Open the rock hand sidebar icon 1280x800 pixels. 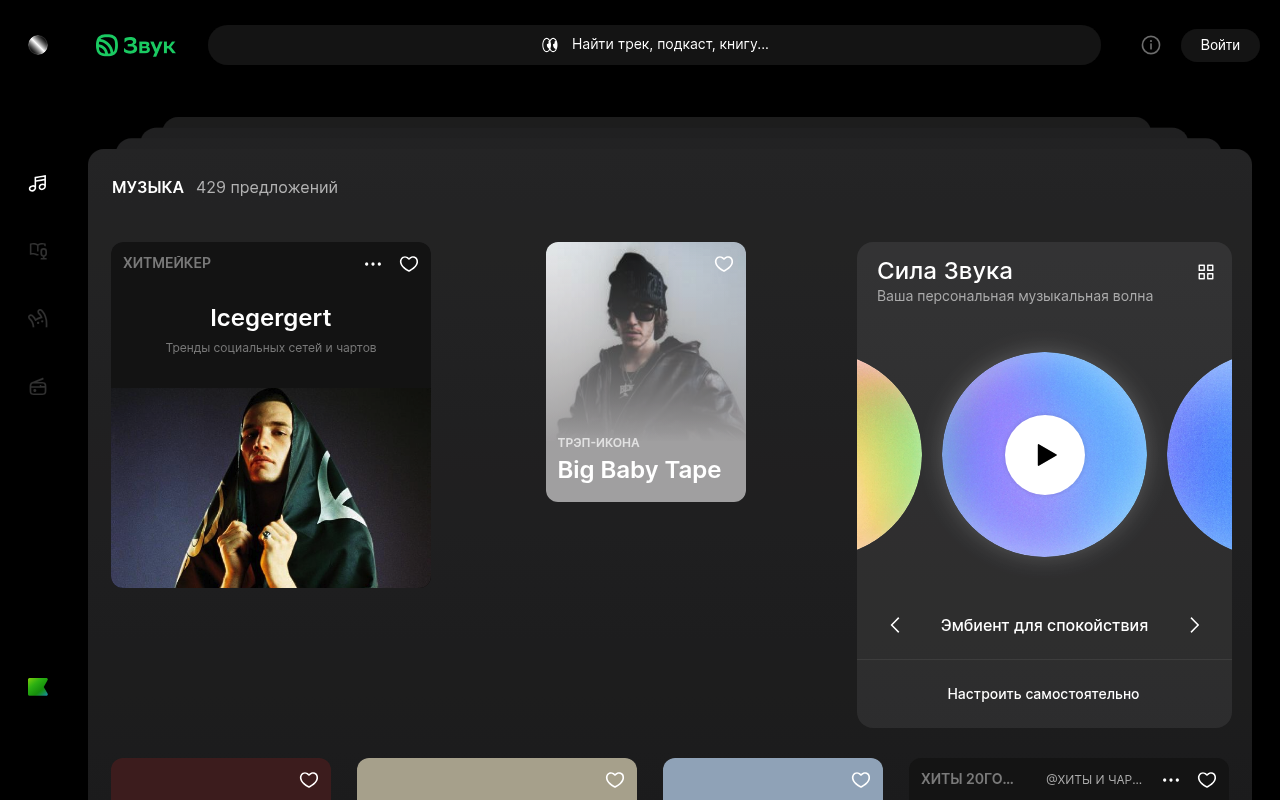(x=38, y=319)
